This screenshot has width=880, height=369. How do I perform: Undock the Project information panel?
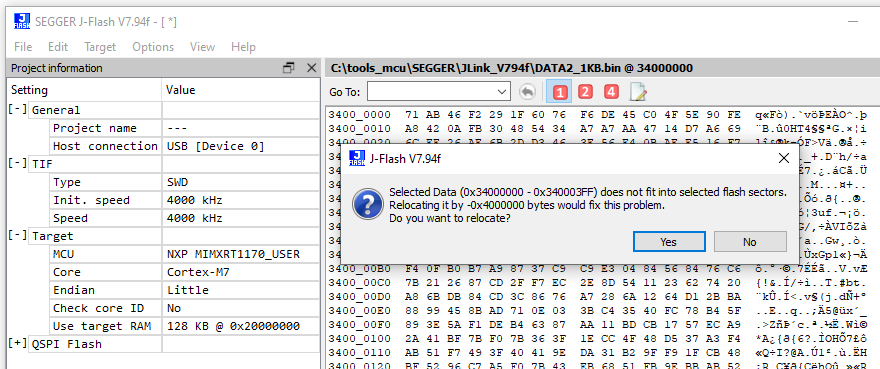(288, 68)
